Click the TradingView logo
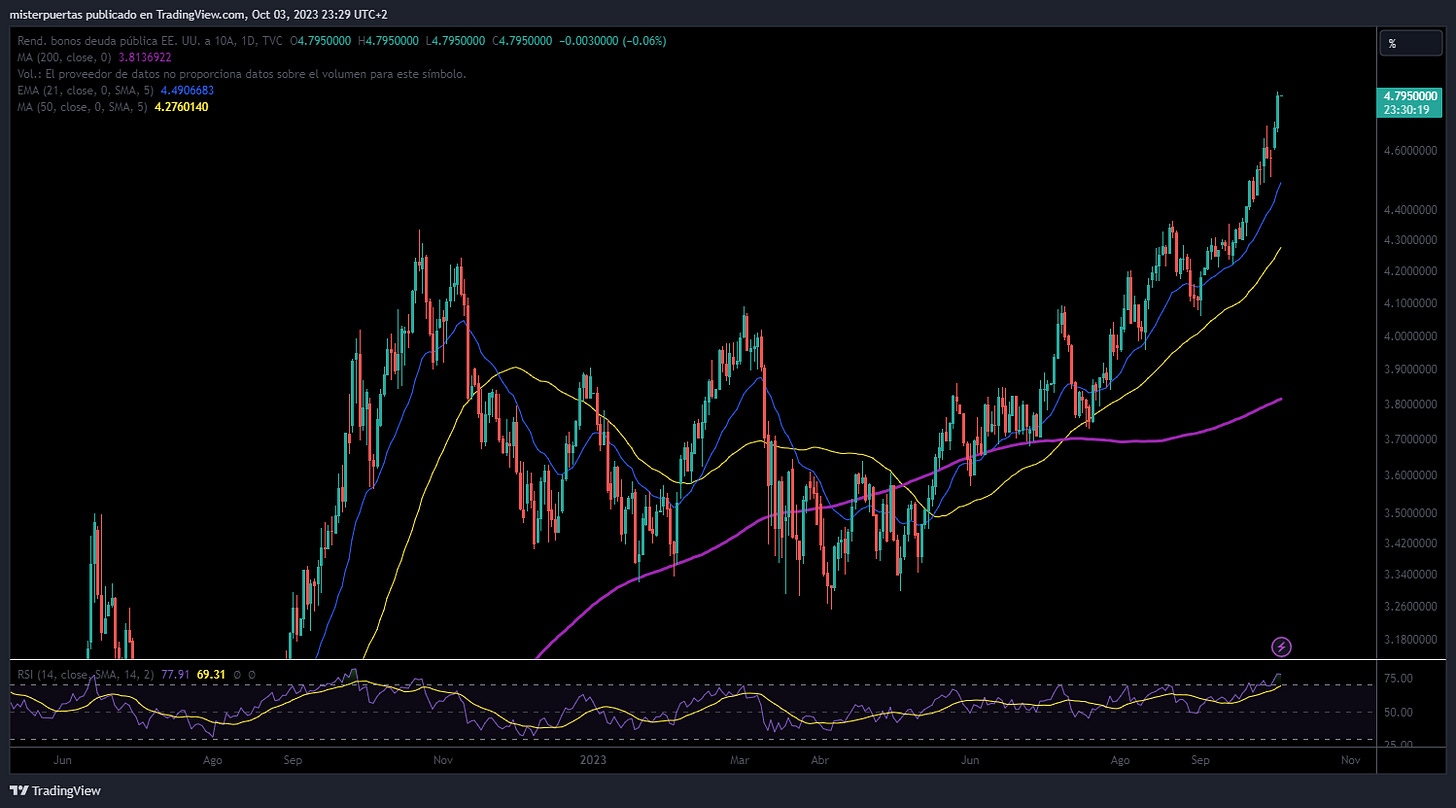This screenshot has width=1456, height=808. coord(56,791)
